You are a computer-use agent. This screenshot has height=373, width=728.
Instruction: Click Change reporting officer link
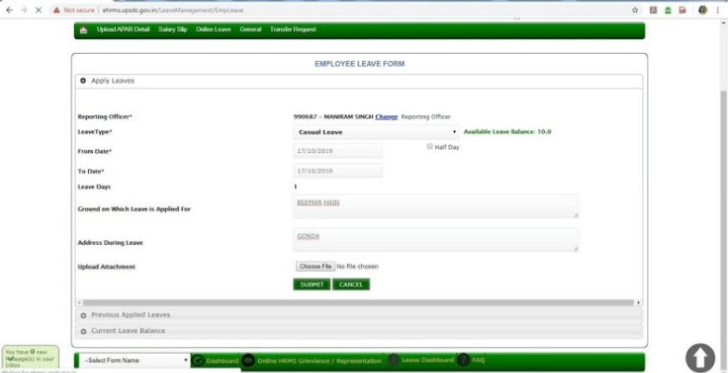point(386,117)
